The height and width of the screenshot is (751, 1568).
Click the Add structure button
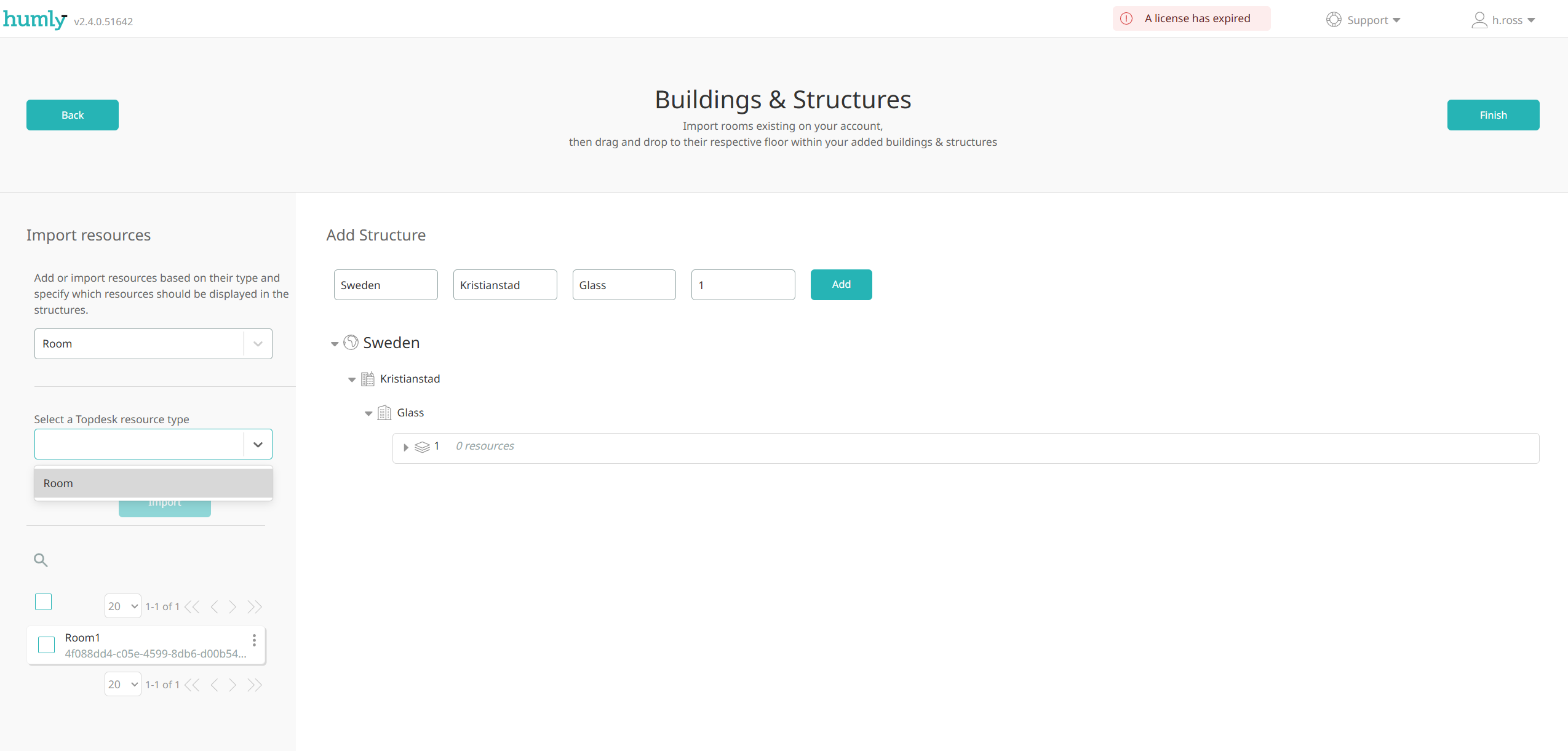841,285
